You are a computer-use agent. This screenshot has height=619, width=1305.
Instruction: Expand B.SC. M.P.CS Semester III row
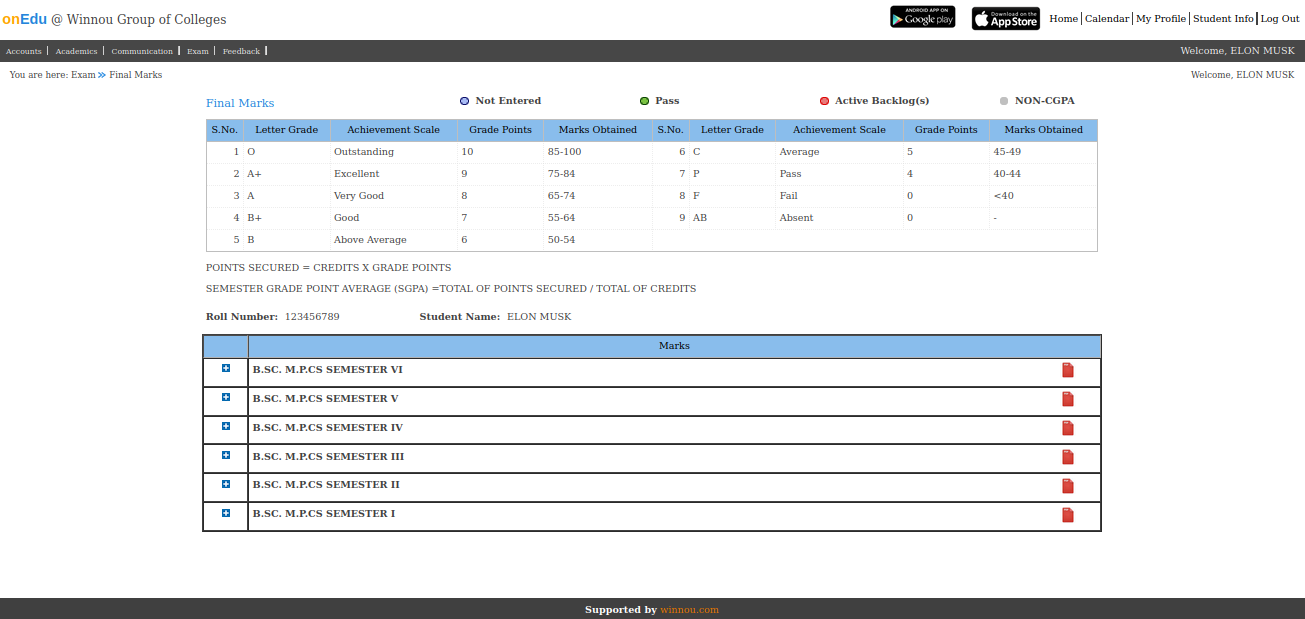pos(226,455)
